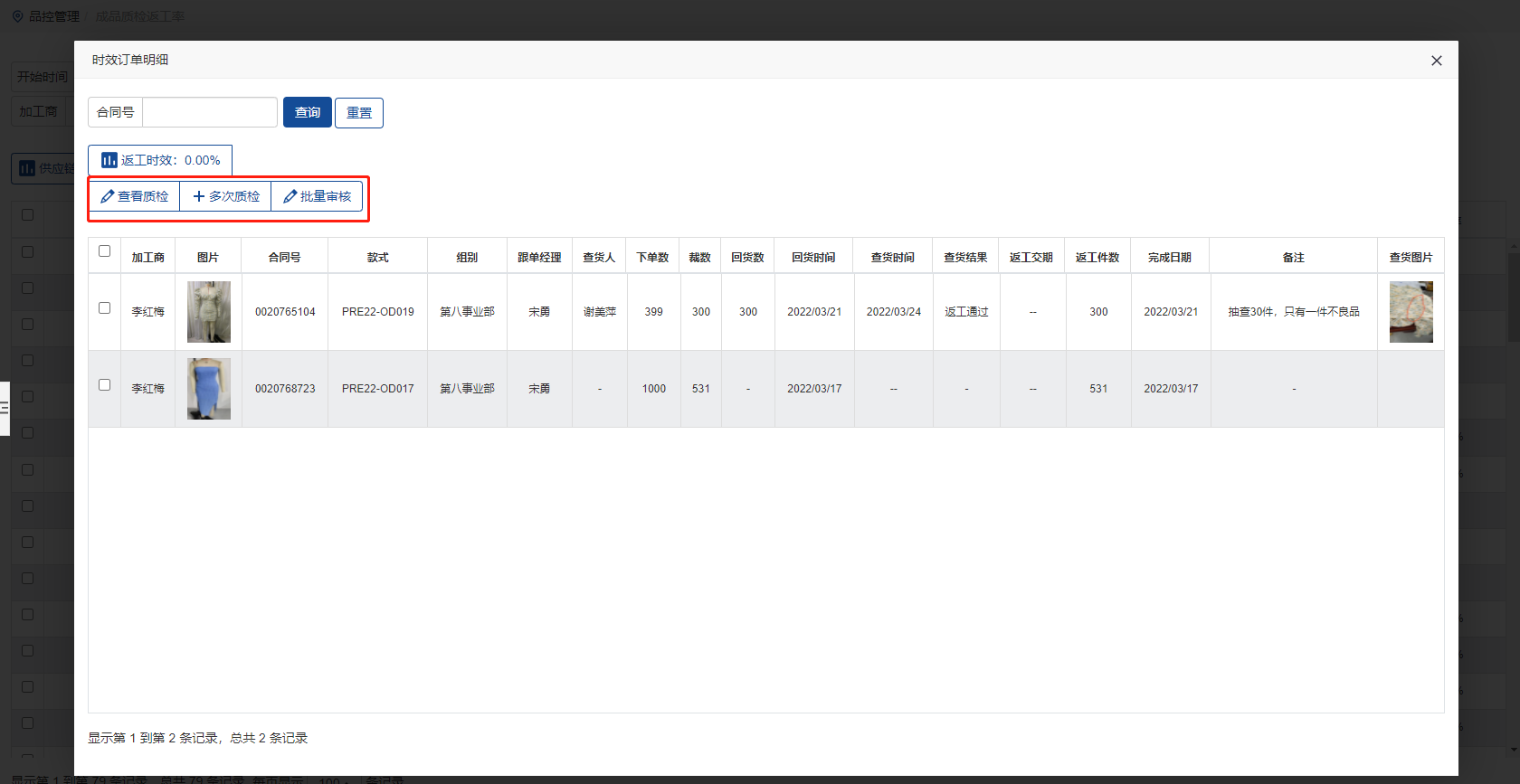1520x784 pixels.
Task: Open the beige dress image thumbnail
Action: click(209, 312)
